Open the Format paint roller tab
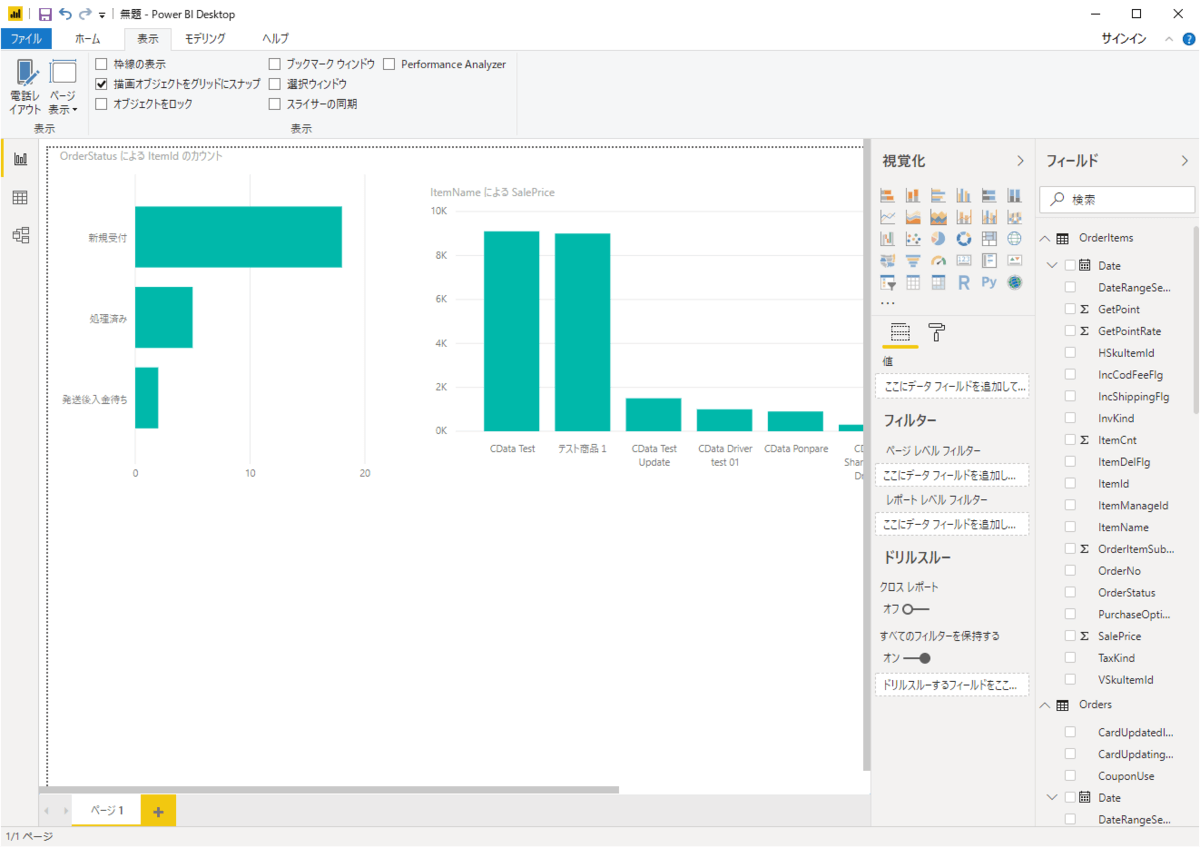1200x848 pixels. pos(936,332)
